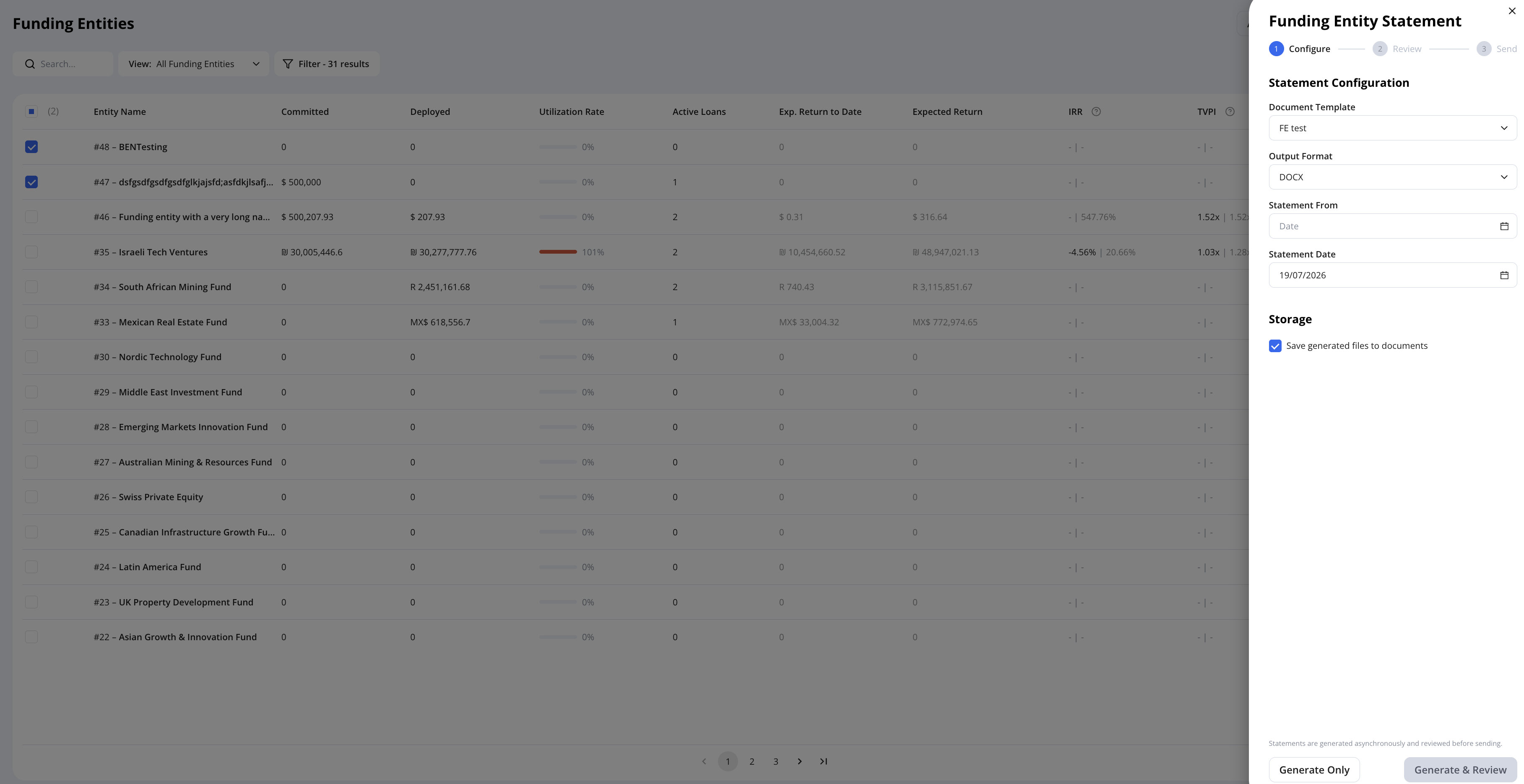Open the #34 – South African Mining Fund entity
1524x784 pixels.
(x=162, y=287)
